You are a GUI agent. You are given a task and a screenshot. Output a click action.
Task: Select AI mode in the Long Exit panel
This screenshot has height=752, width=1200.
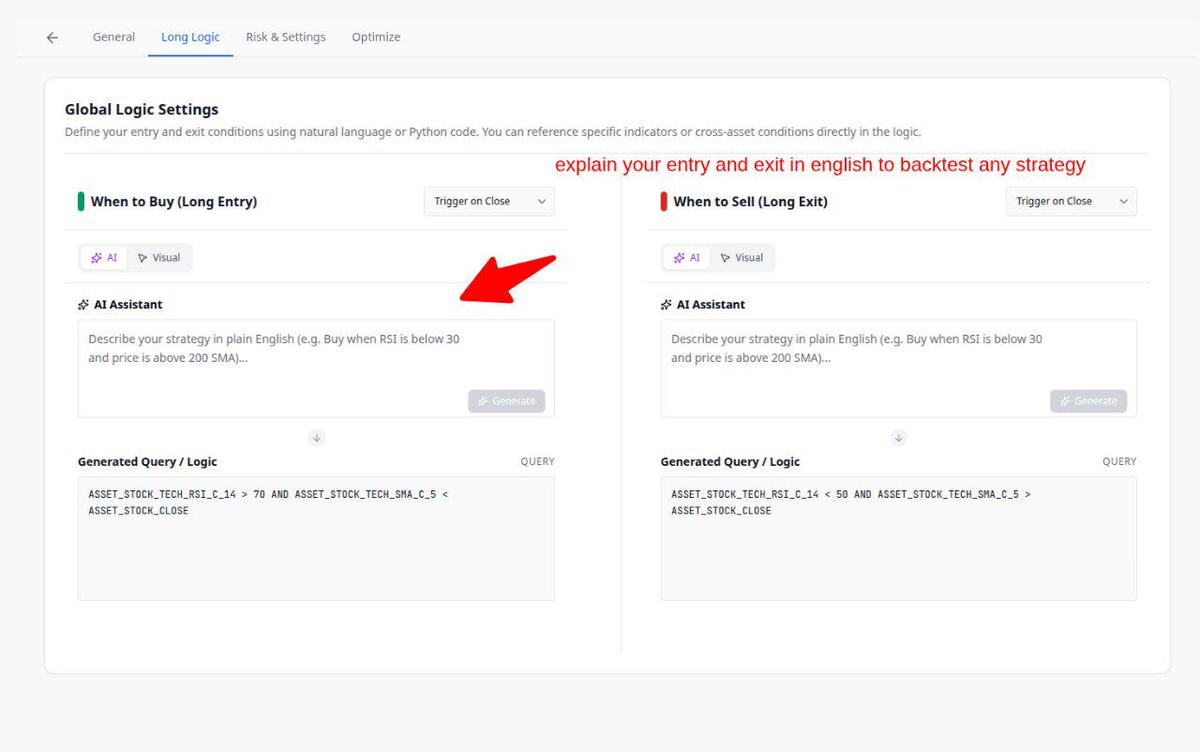tap(687, 258)
